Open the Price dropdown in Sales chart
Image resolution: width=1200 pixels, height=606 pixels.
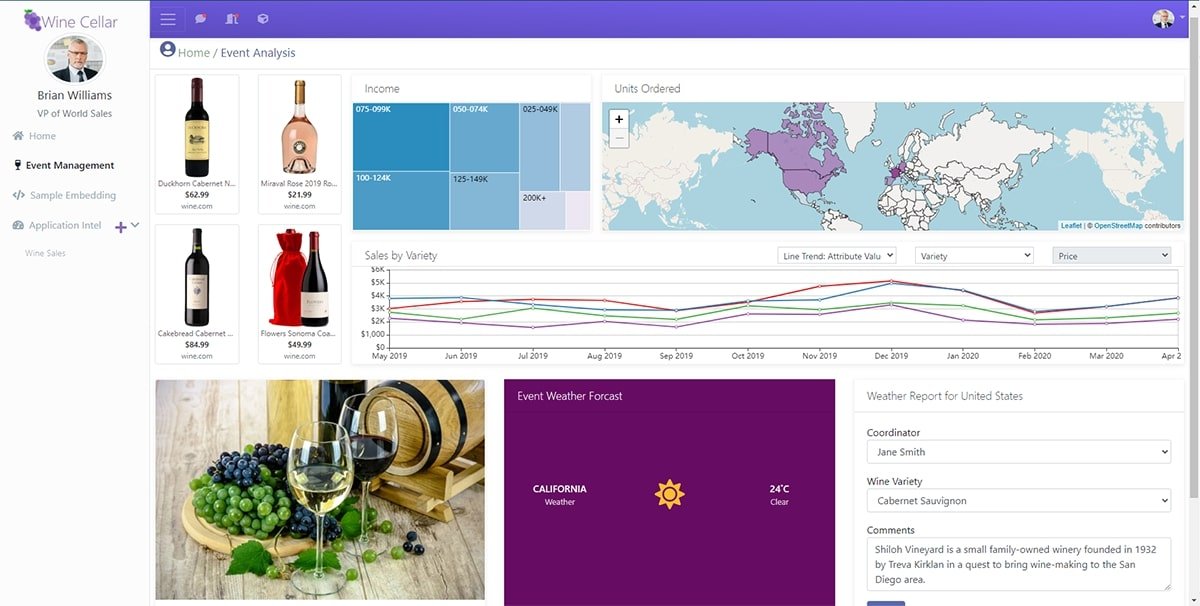click(x=1112, y=256)
